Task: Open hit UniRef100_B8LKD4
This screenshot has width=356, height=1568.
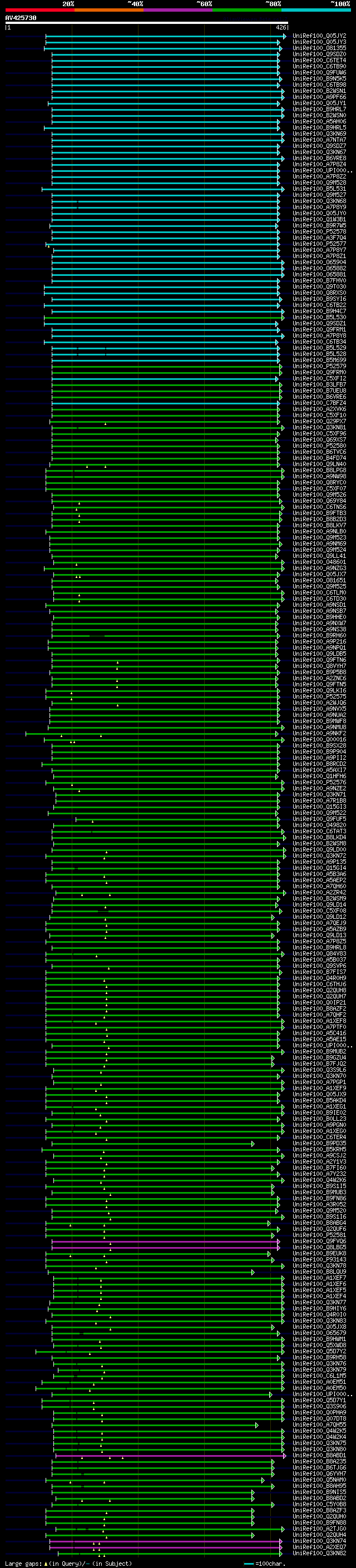Action: tap(319, 838)
